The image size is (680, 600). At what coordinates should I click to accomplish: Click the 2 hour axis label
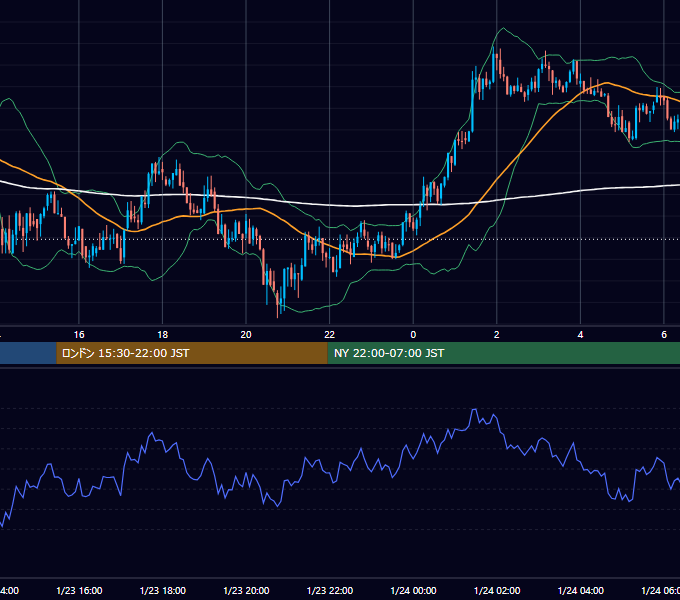[497, 335]
